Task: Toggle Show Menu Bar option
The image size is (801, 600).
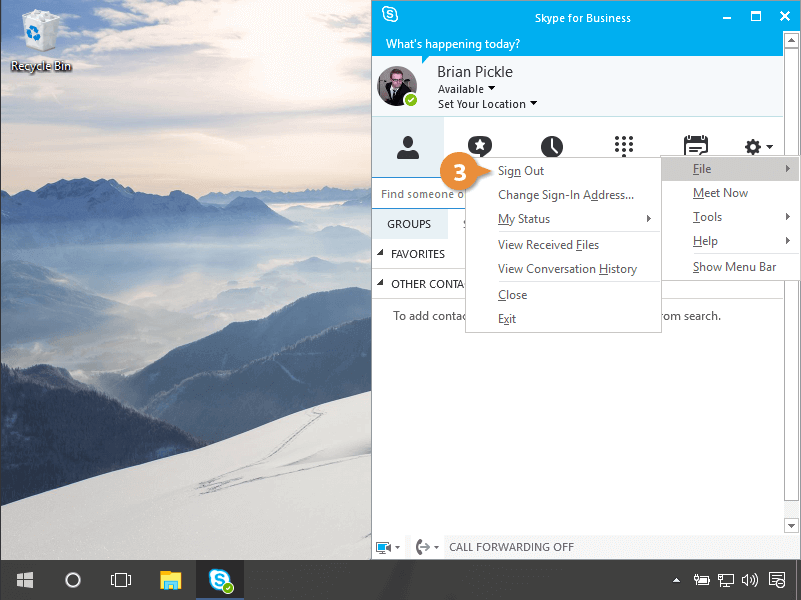Action: 734,267
